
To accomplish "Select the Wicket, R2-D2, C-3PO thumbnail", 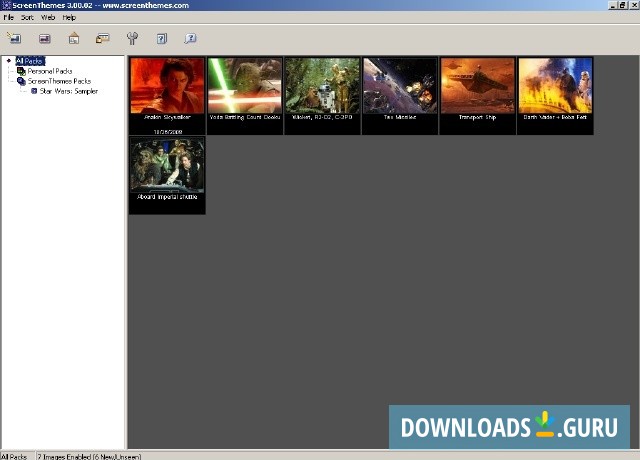I will tap(322, 96).
